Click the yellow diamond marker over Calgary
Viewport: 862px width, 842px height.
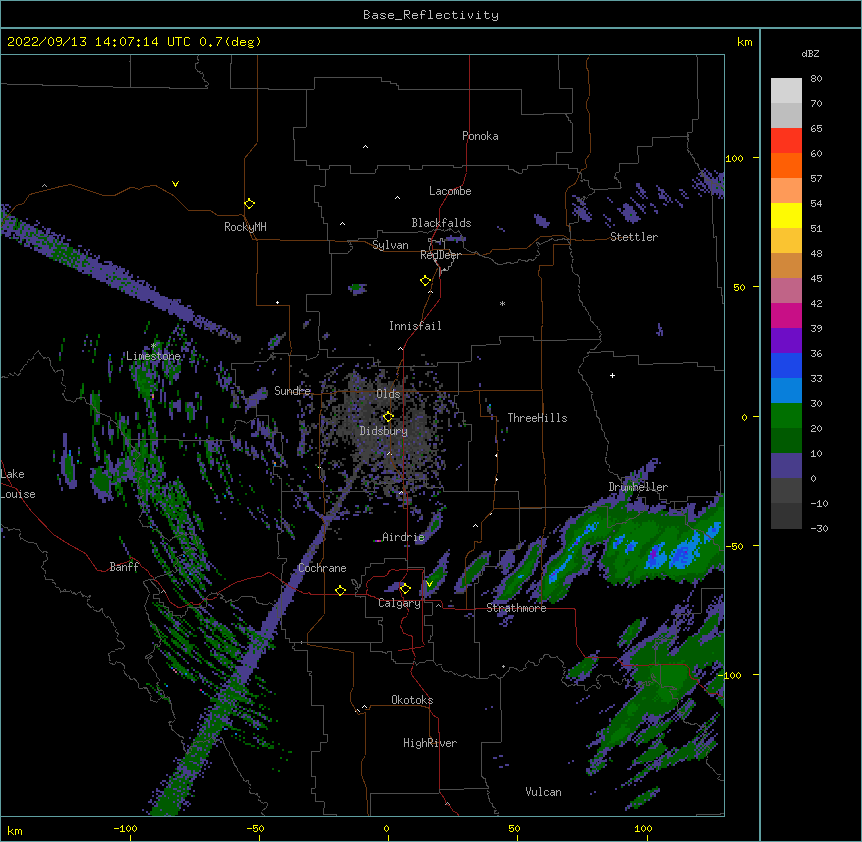tap(405, 589)
